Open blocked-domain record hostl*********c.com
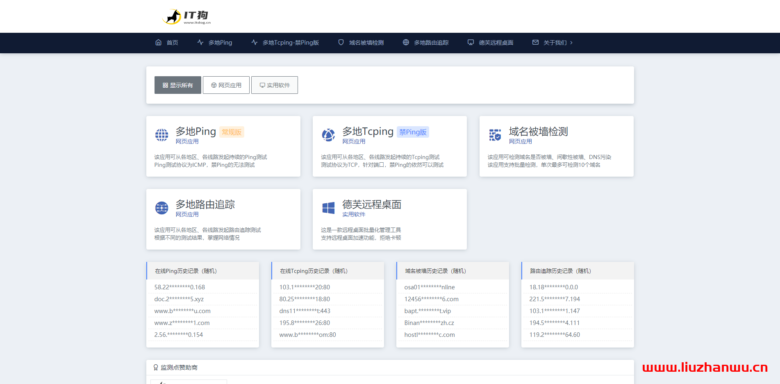780x384 pixels. (x=430, y=335)
